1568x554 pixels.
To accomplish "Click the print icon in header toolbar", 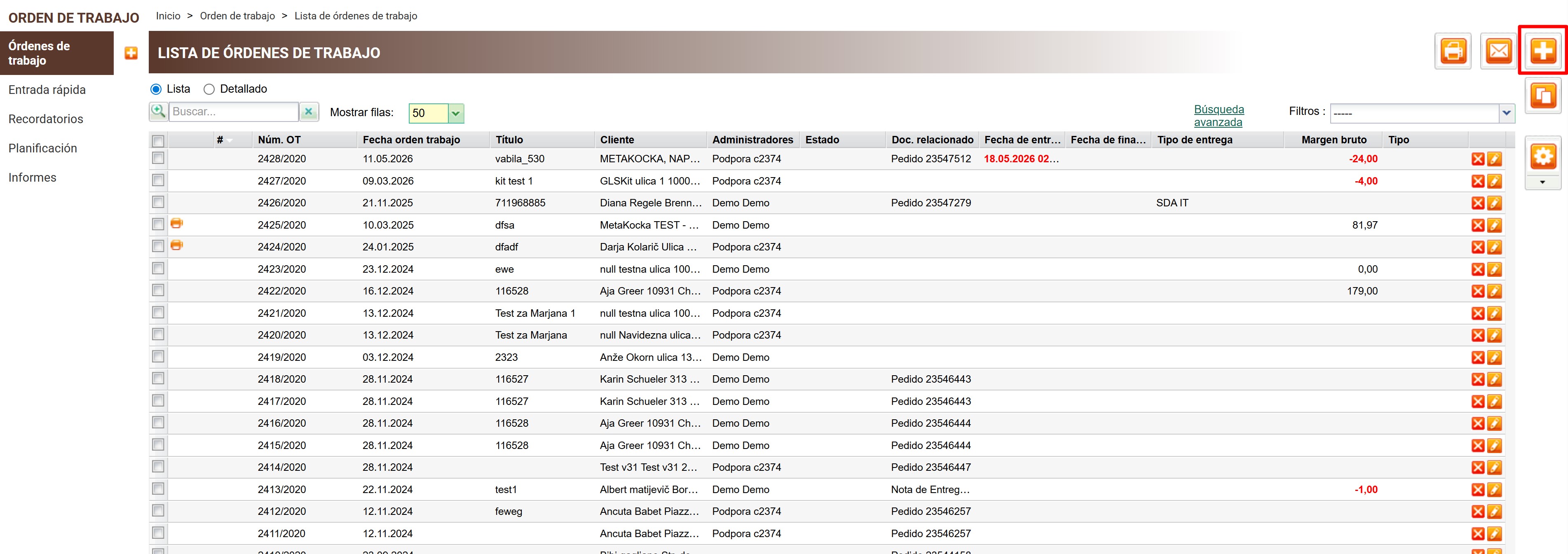I will pyautogui.click(x=1452, y=51).
